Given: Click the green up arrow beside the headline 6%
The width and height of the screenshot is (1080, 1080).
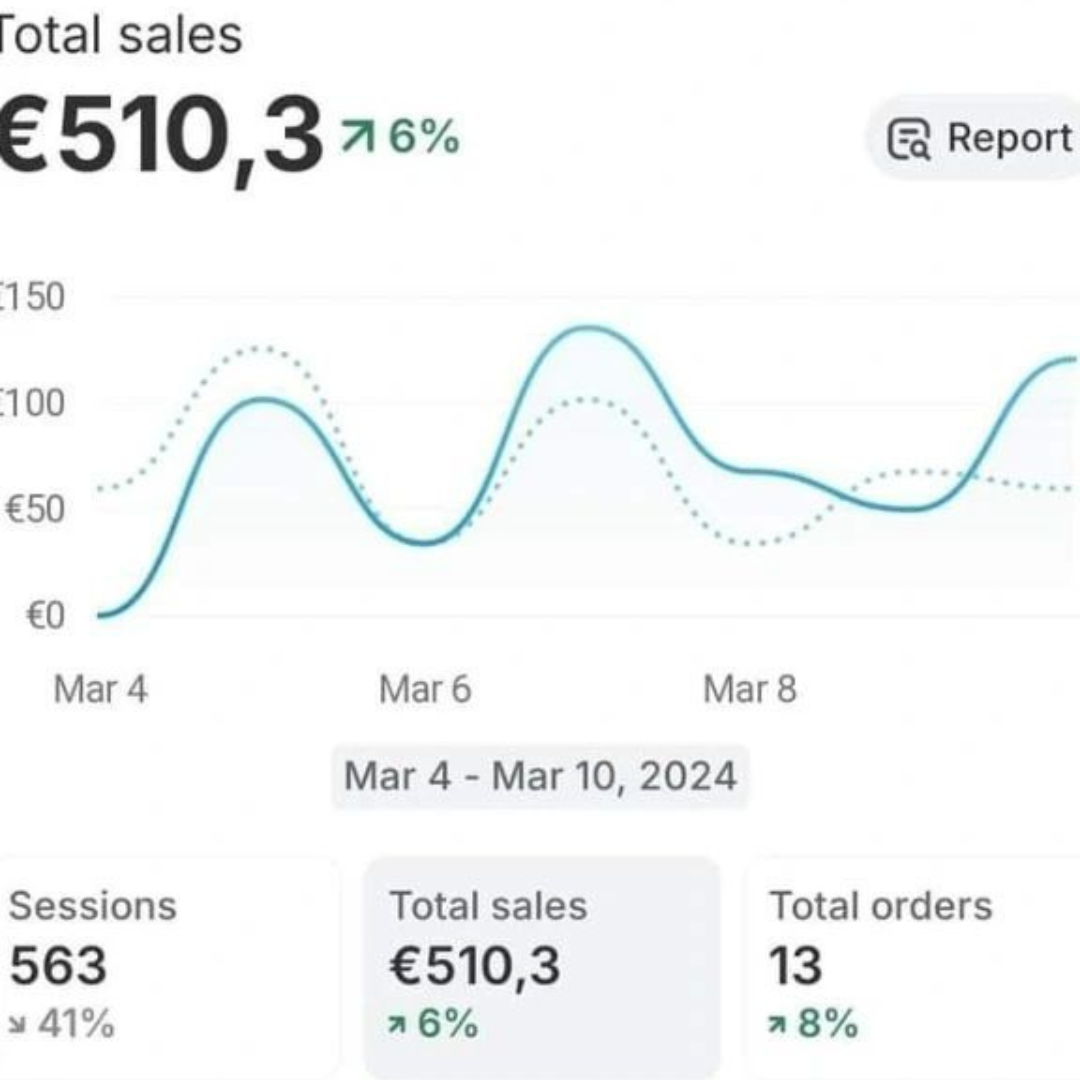Looking at the screenshot, I should click(355, 136).
